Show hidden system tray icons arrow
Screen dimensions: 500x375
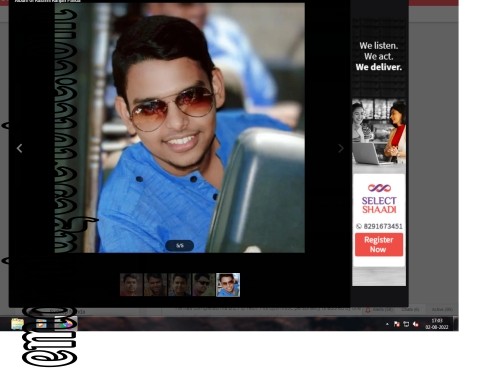pyautogui.click(x=387, y=324)
